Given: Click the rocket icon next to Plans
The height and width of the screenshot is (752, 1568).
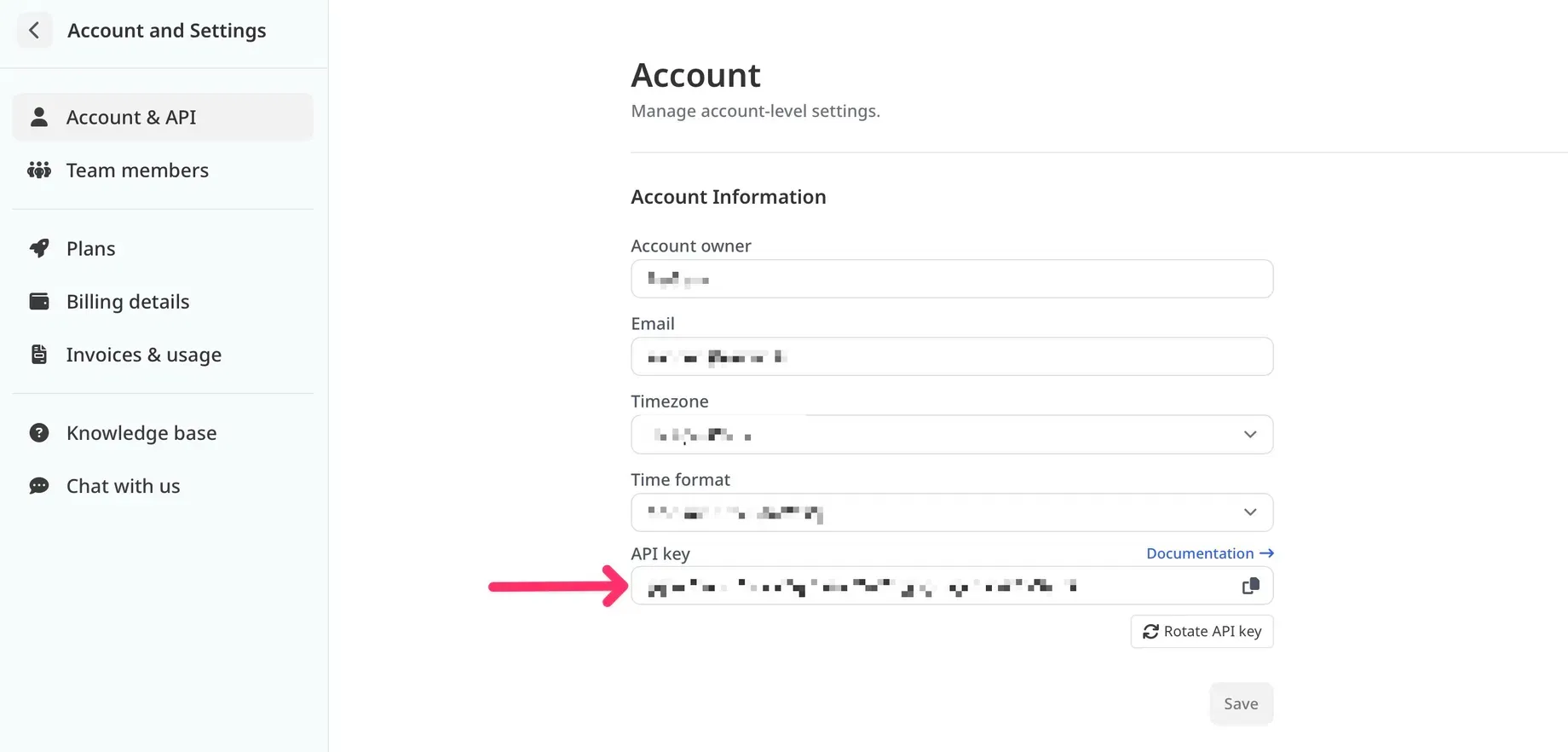Looking at the screenshot, I should (39, 248).
